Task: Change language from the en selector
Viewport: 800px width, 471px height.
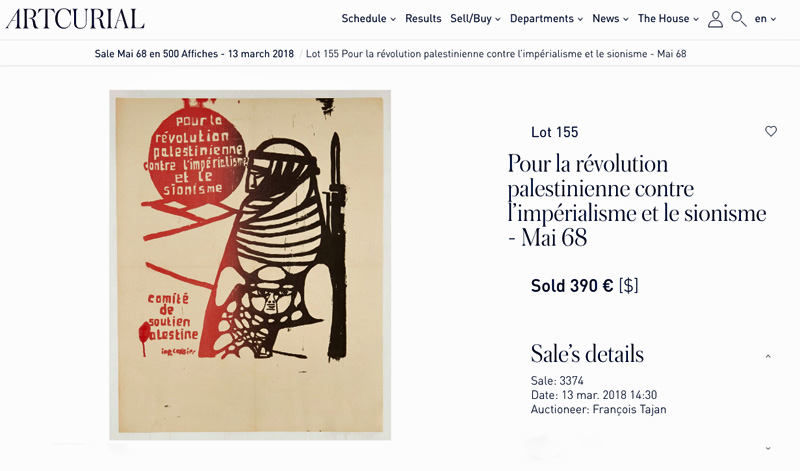Action: tap(765, 19)
